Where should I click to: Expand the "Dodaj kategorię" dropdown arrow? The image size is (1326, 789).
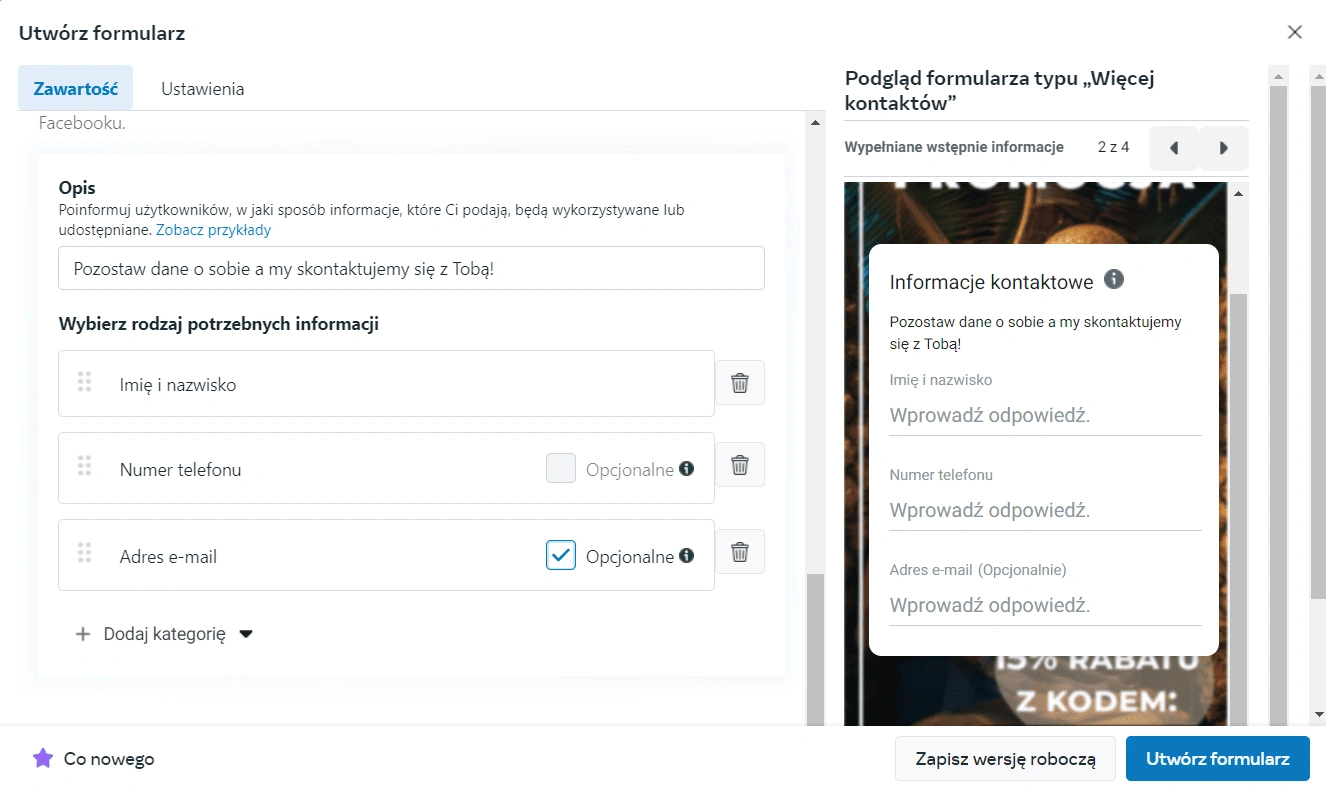(247, 633)
